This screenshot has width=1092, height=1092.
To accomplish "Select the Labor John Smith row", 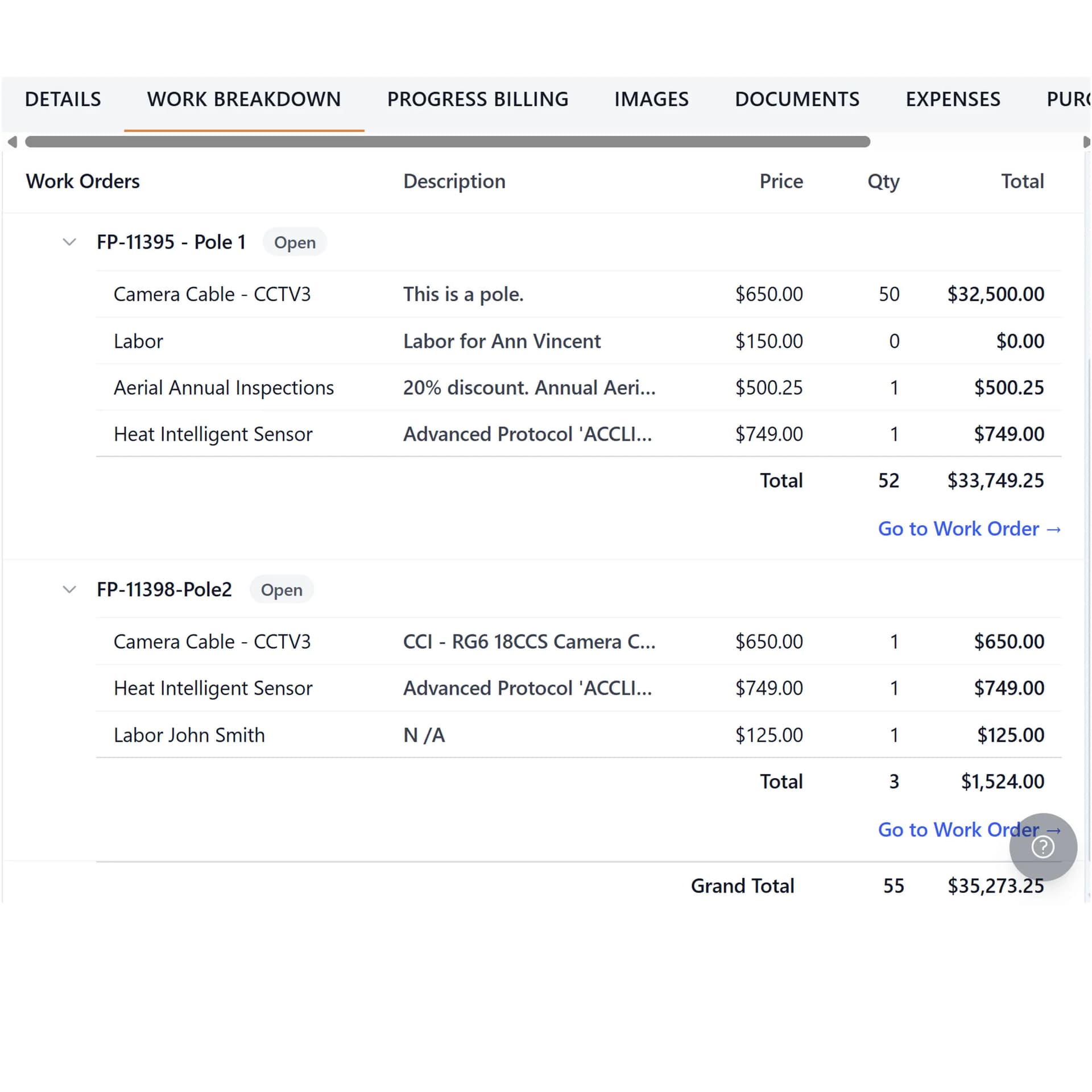I will pyautogui.click(x=578, y=735).
